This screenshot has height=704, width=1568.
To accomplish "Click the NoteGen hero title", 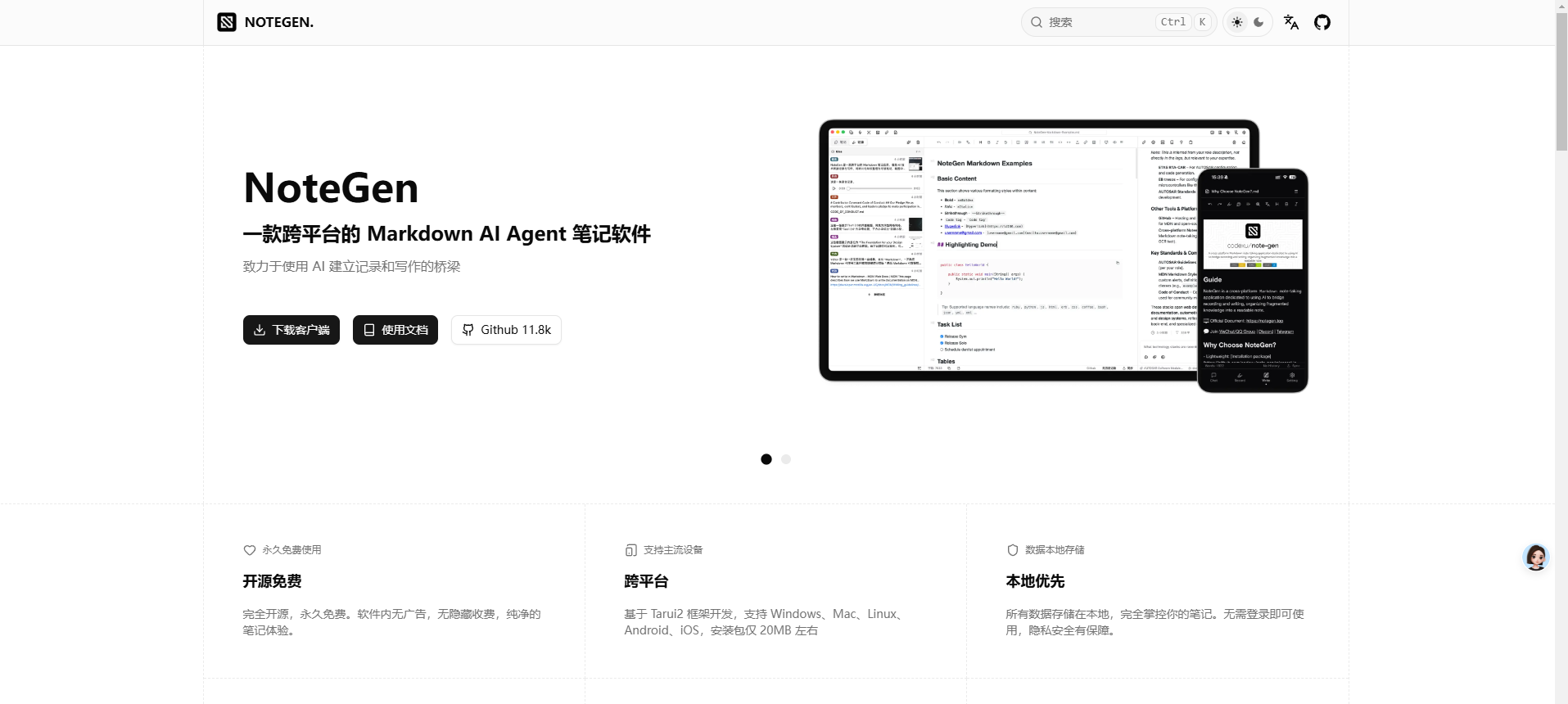I will click(x=331, y=187).
